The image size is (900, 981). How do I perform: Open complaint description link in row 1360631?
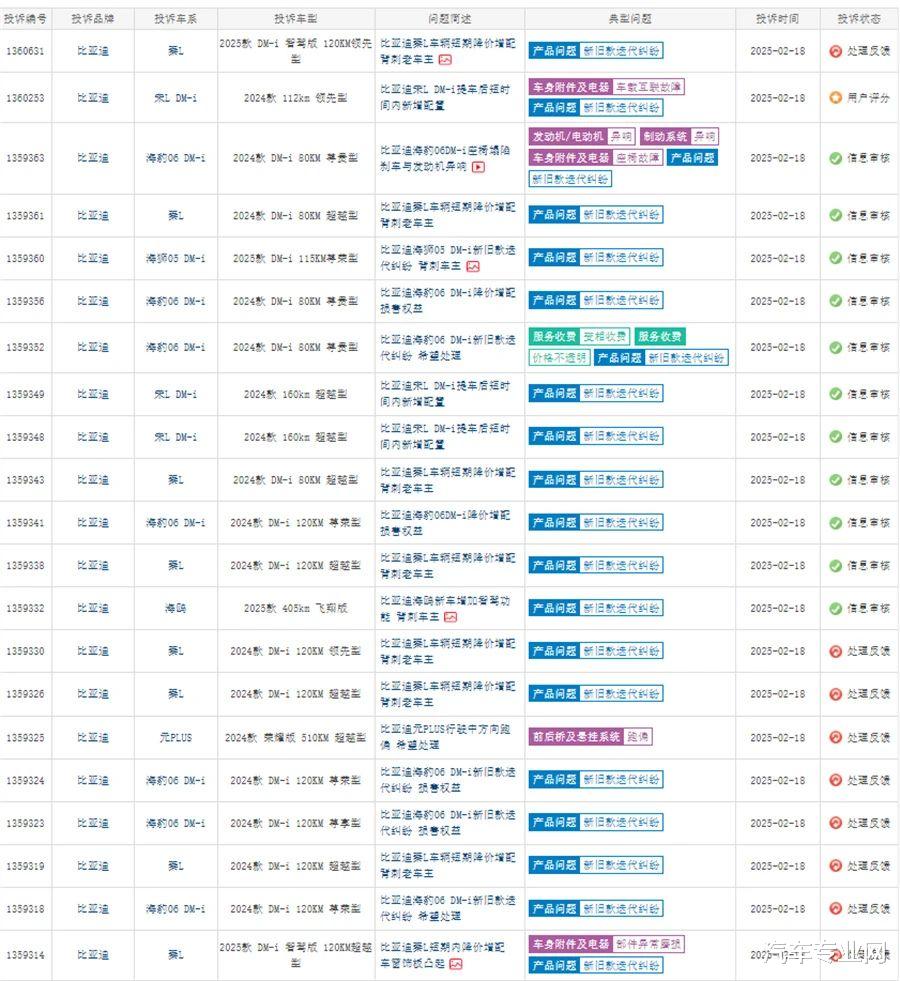click(x=448, y=51)
